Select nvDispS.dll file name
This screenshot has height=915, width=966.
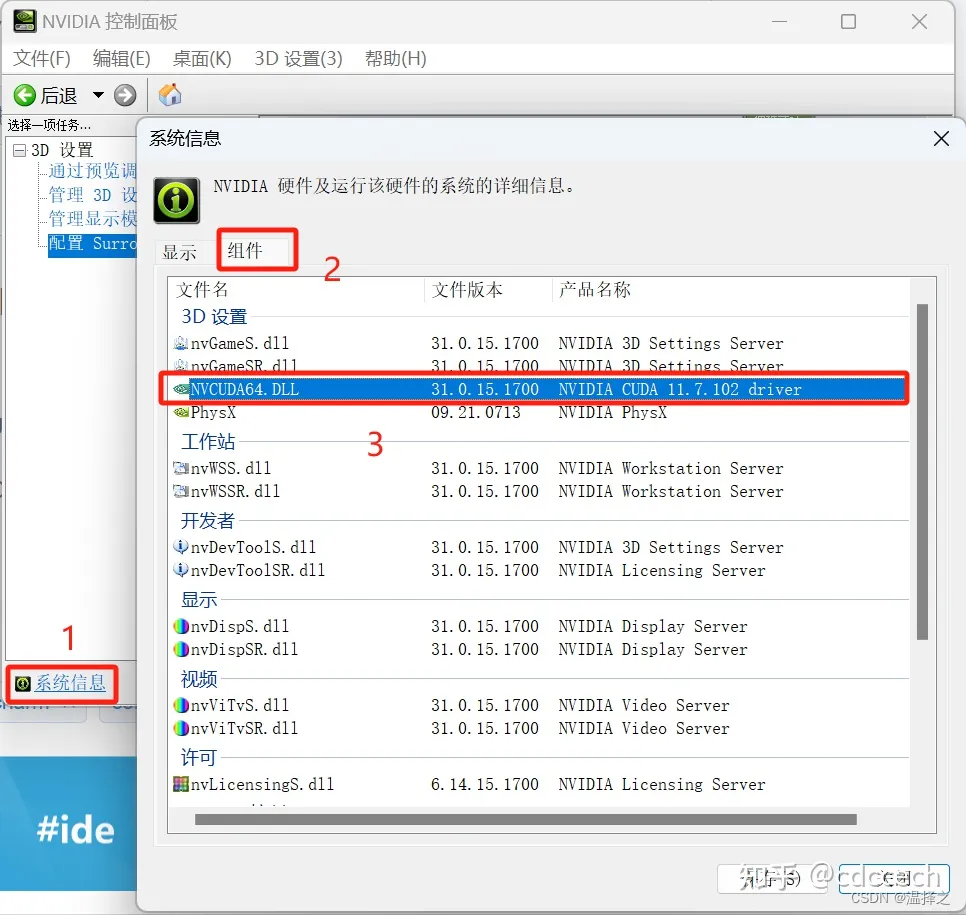240,626
